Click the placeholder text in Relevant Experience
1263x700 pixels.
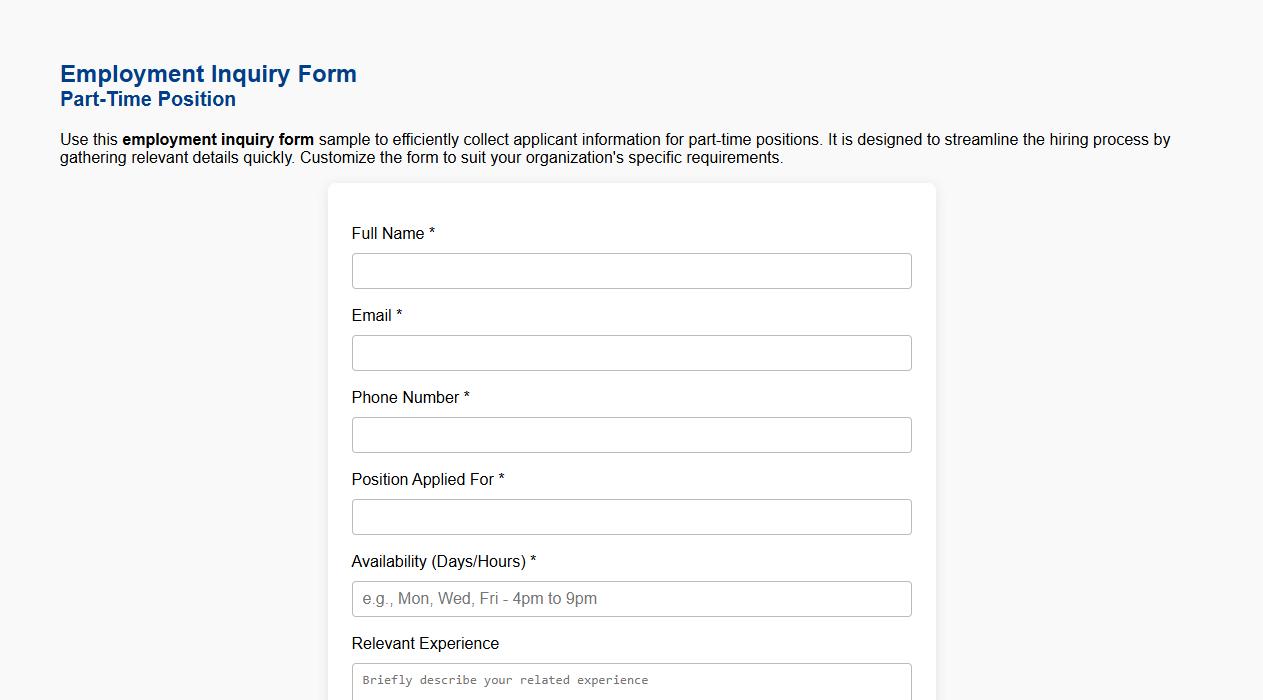click(x=504, y=680)
